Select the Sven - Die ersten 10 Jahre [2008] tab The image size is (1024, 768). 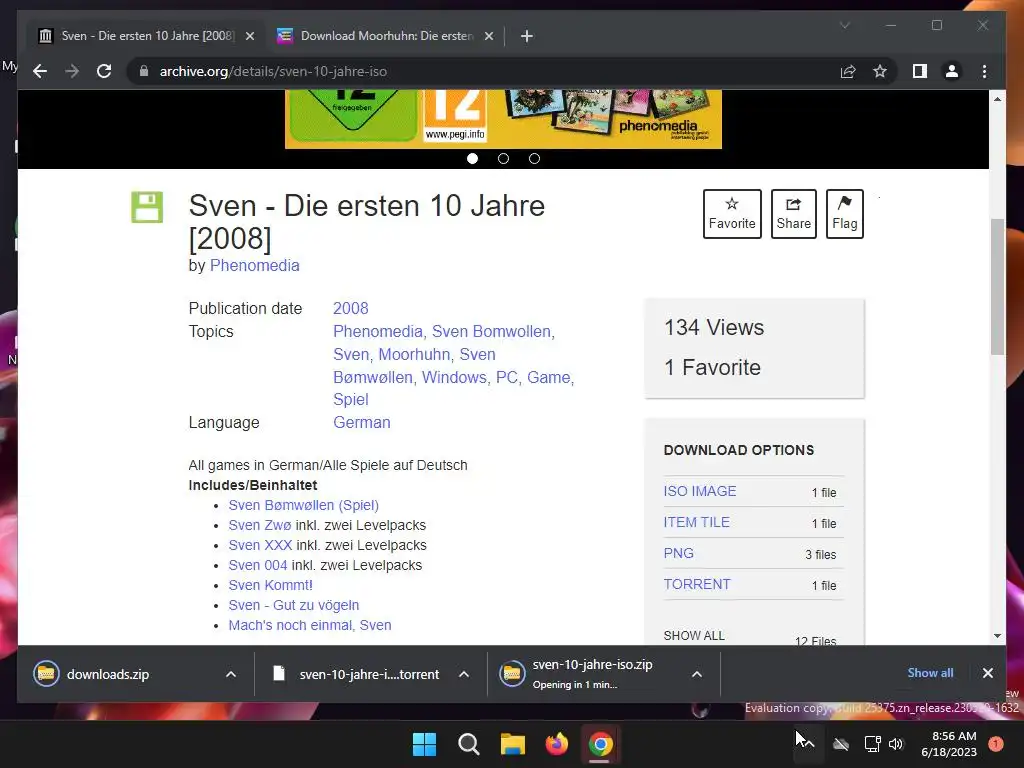click(147, 36)
